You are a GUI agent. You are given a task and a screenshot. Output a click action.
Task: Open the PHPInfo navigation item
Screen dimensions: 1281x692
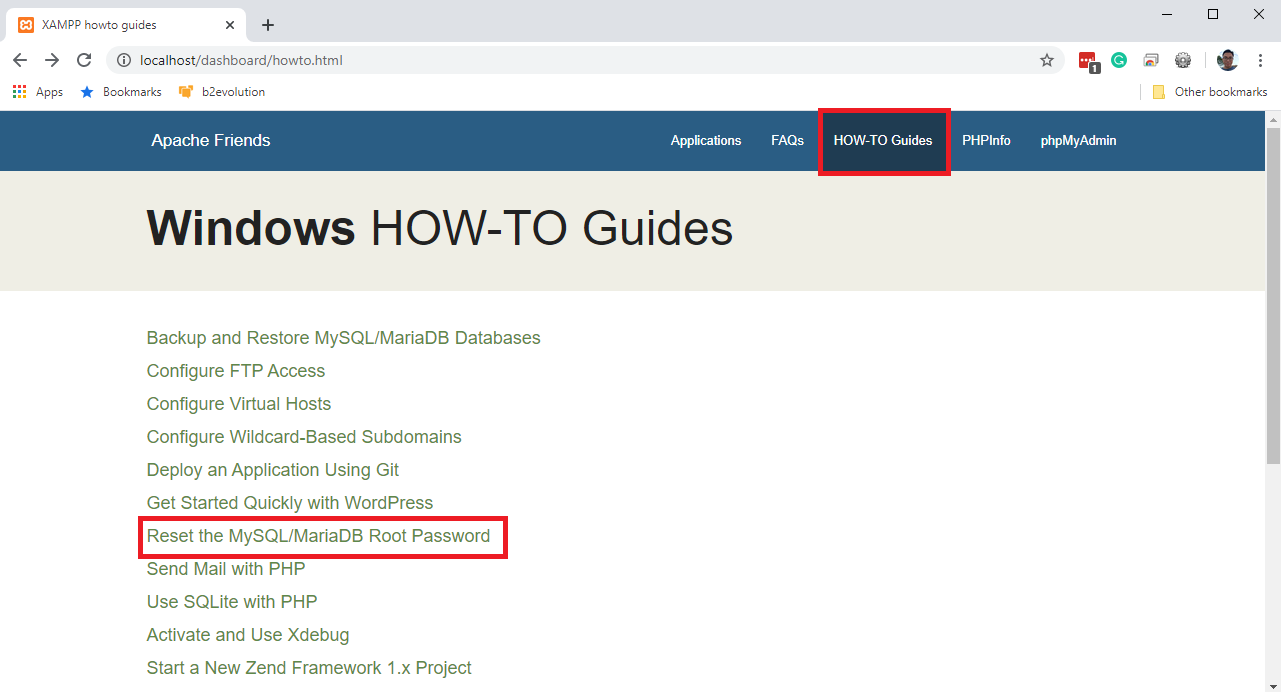986,141
